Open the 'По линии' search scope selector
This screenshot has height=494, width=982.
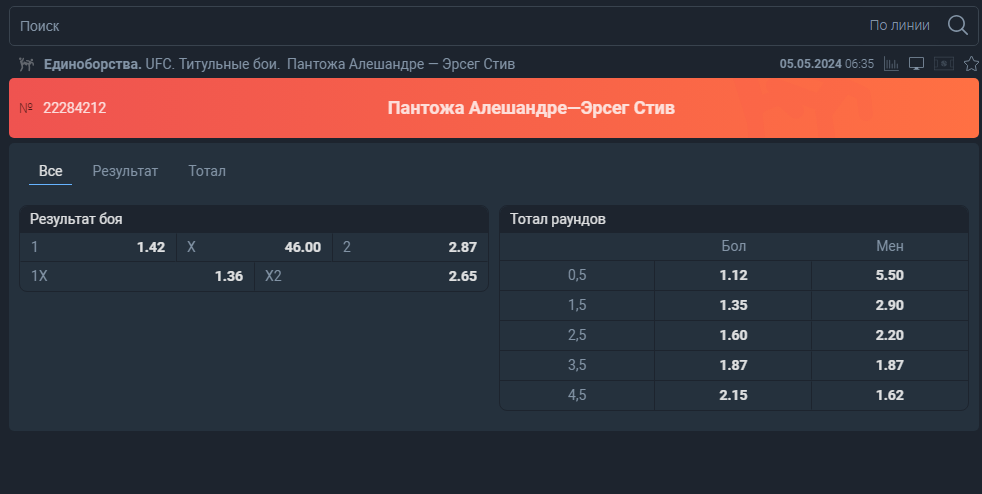pyautogui.click(x=899, y=25)
